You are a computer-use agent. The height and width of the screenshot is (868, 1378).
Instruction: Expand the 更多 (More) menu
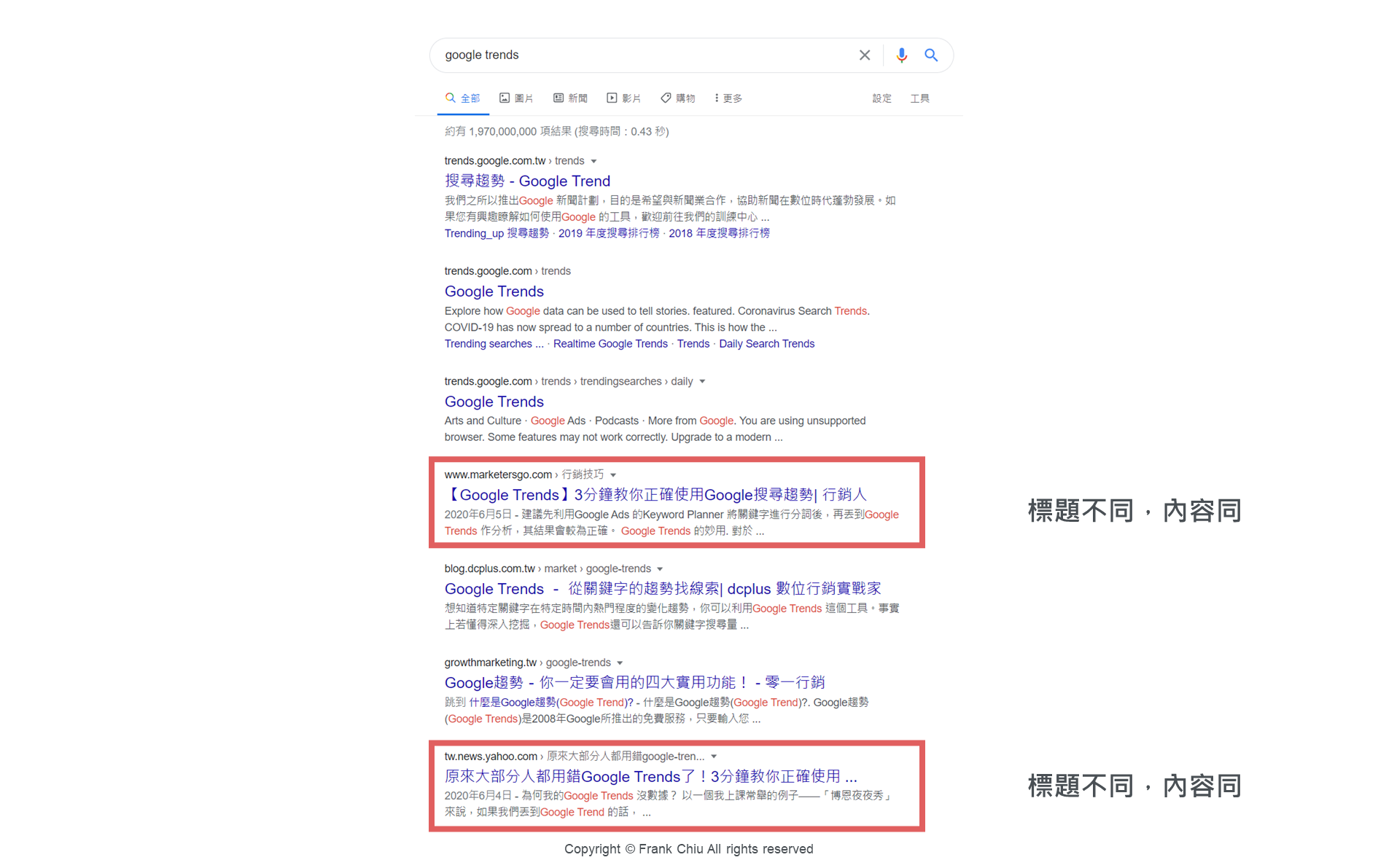(728, 98)
